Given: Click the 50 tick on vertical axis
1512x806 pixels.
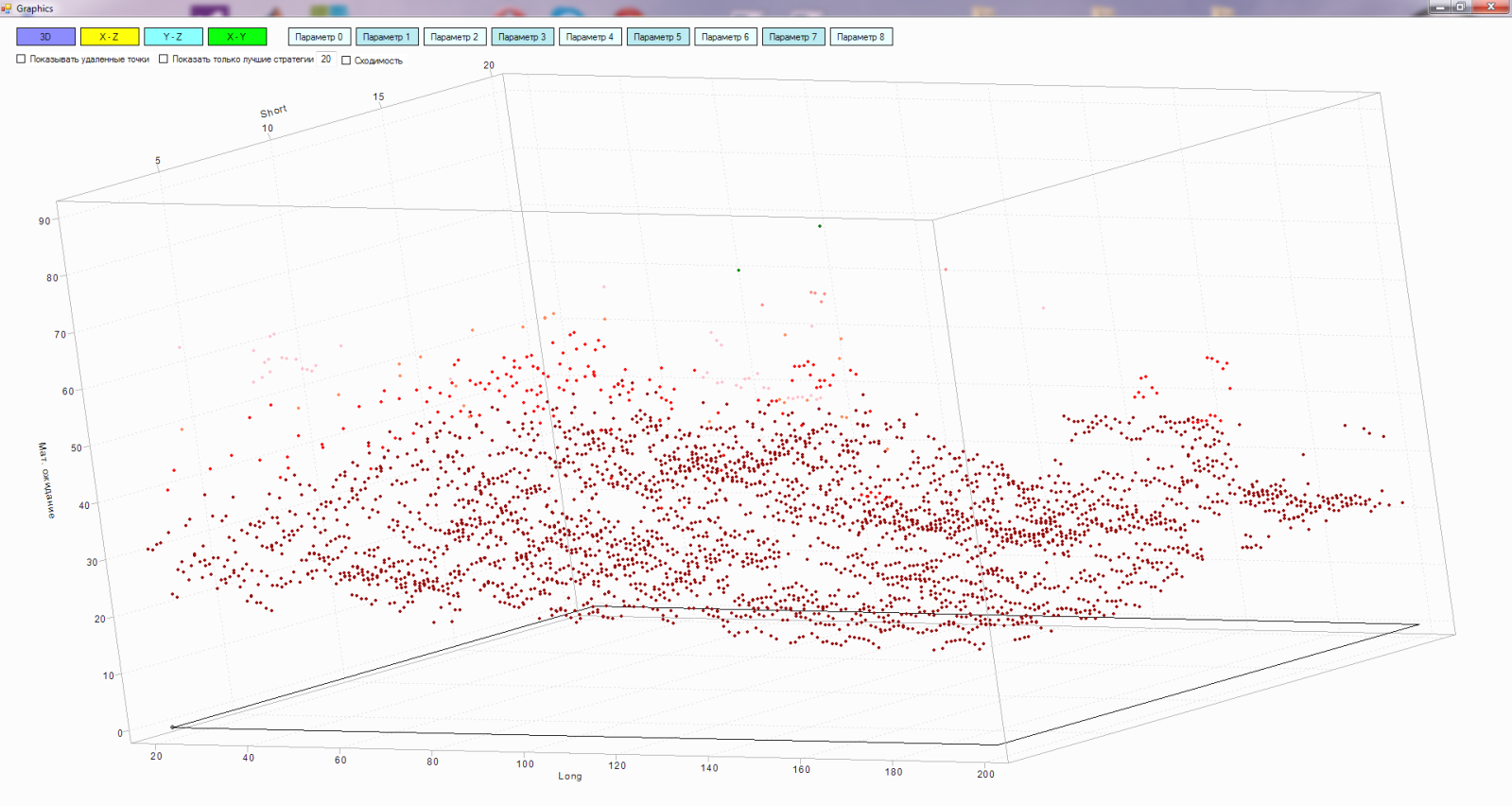Looking at the screenshot, I should click(77, 447).
